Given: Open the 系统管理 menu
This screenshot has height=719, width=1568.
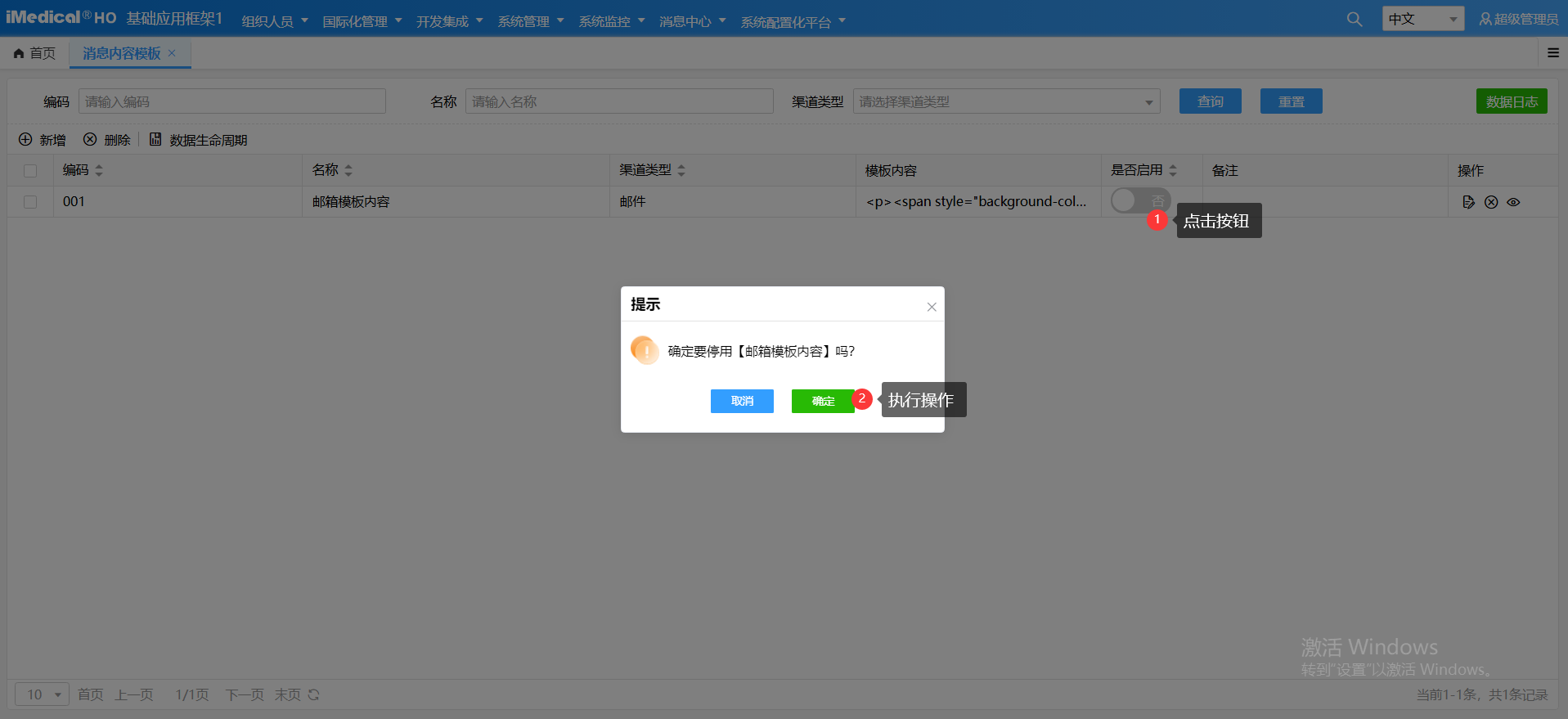Looking at the screenshot, I should coord(530,21).
